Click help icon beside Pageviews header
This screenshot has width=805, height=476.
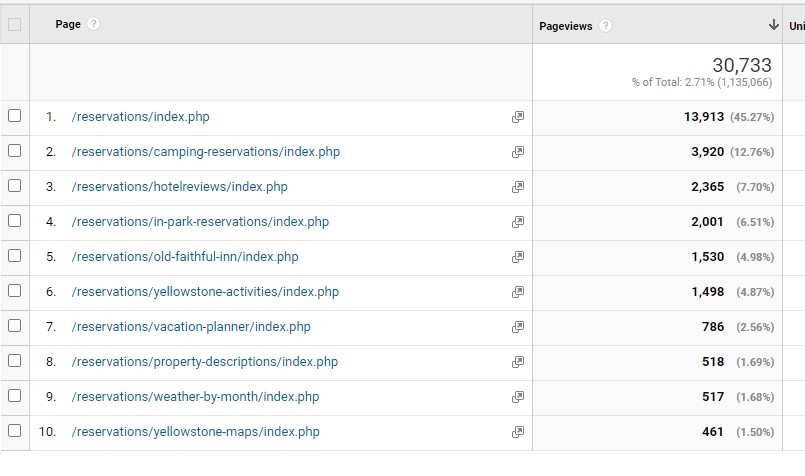(606, 25)
